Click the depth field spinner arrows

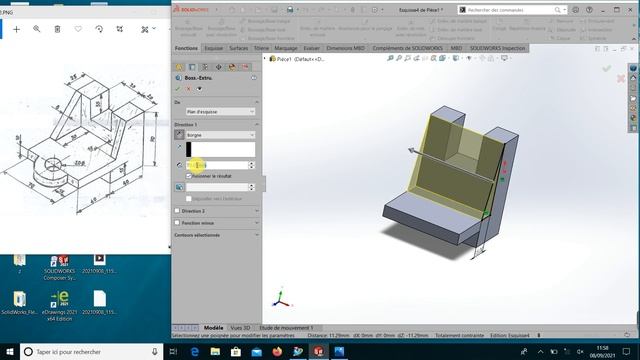pos(251,165)
